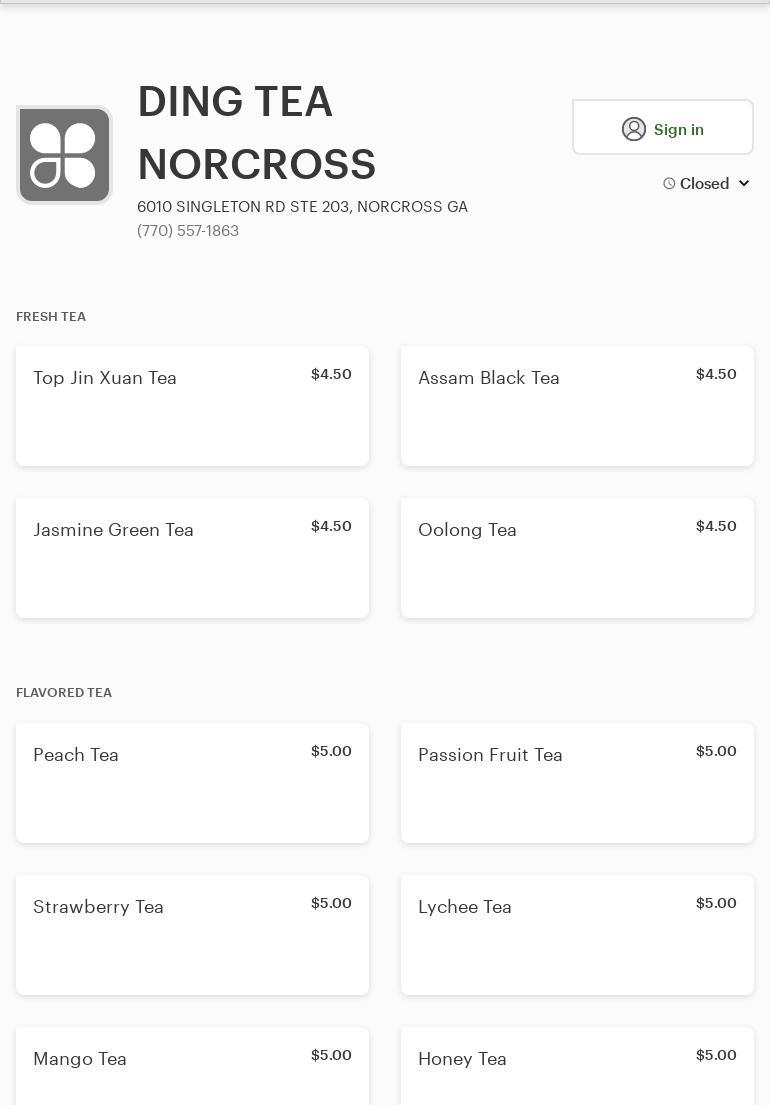Select the Top Jin Xuan Tea item

(x=192, y=406)
